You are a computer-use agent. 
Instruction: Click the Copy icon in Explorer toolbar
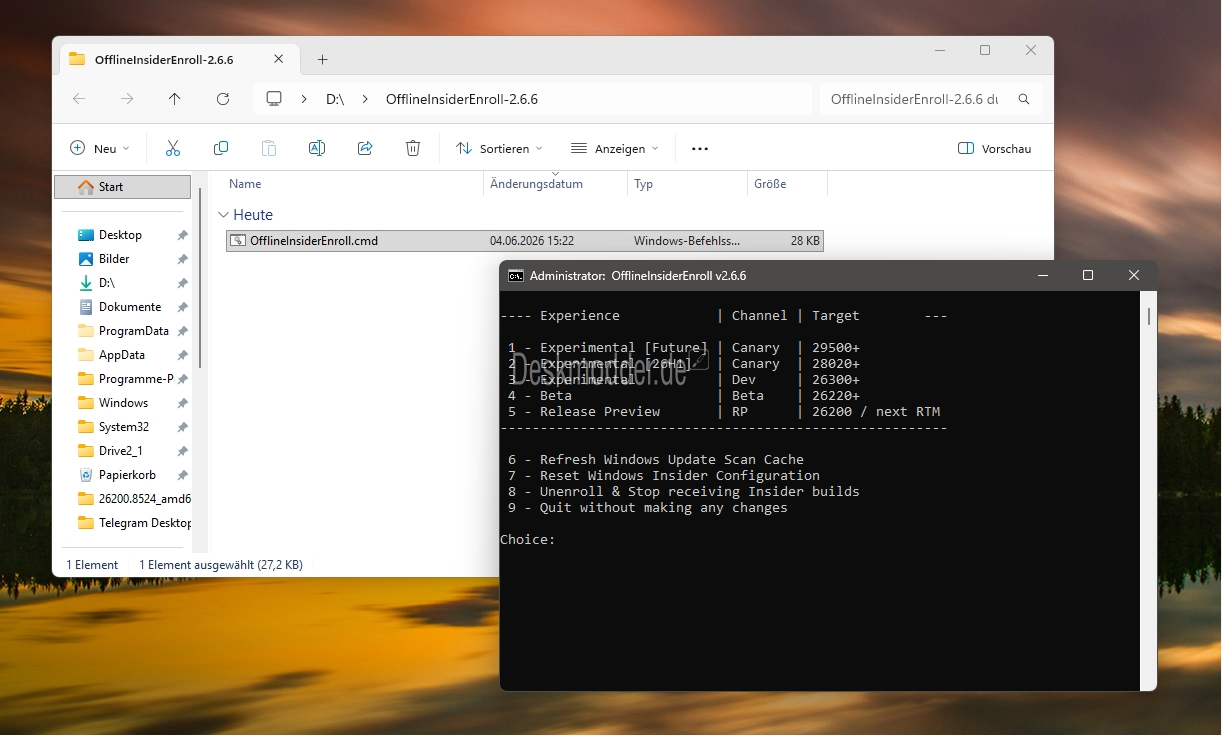tap(221, 148)
